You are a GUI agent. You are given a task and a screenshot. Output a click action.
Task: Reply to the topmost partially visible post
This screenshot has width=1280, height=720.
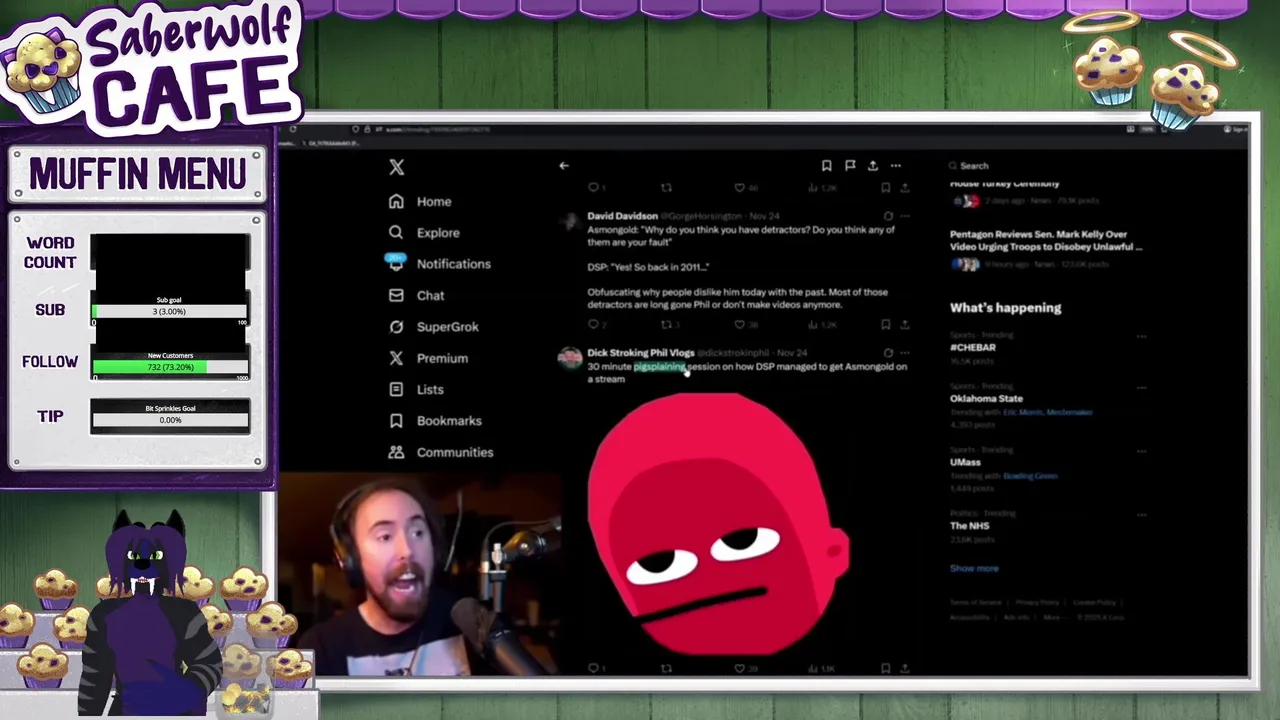[593, 187]
